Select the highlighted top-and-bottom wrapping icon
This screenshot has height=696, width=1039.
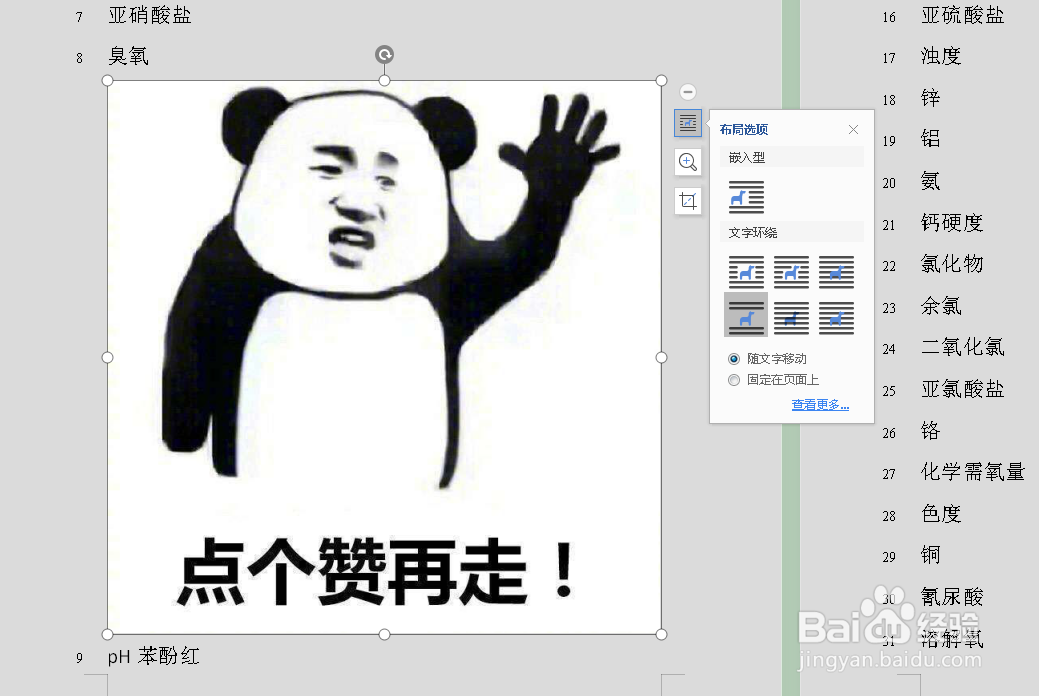[x=746, y=314]
